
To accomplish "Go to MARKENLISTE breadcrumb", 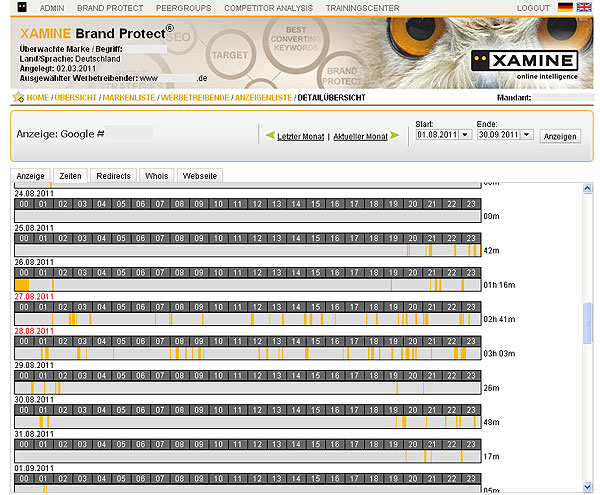I will click(x=129, y=98).
